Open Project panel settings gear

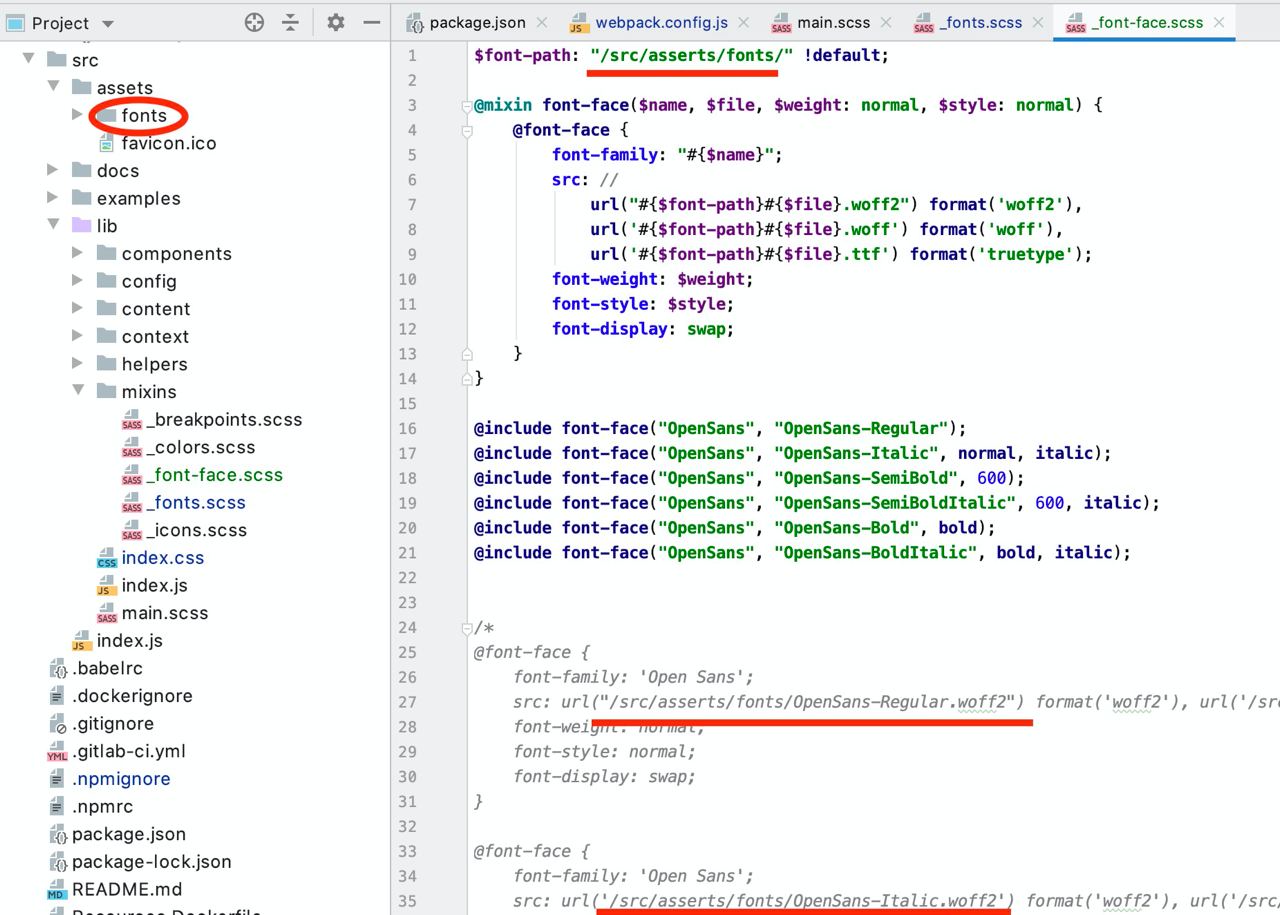click(335, 22)
